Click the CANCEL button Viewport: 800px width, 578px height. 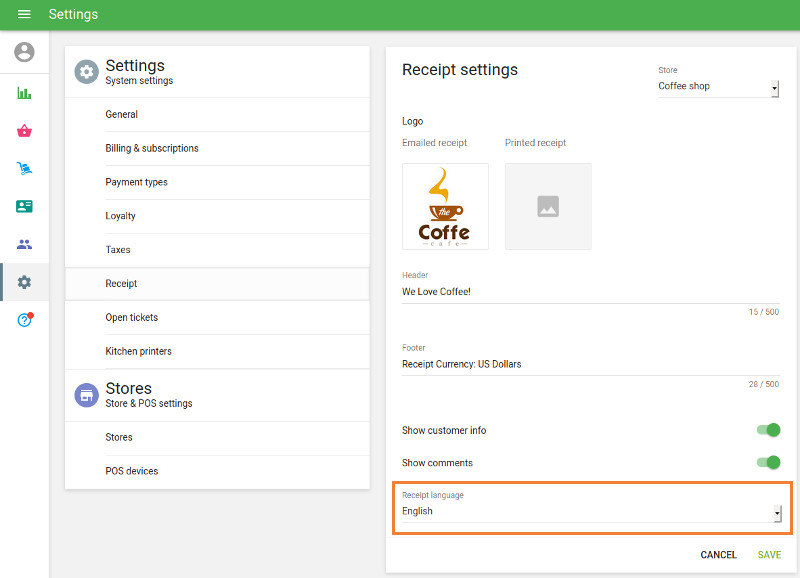pyautogui.click(x=718, y=555)
